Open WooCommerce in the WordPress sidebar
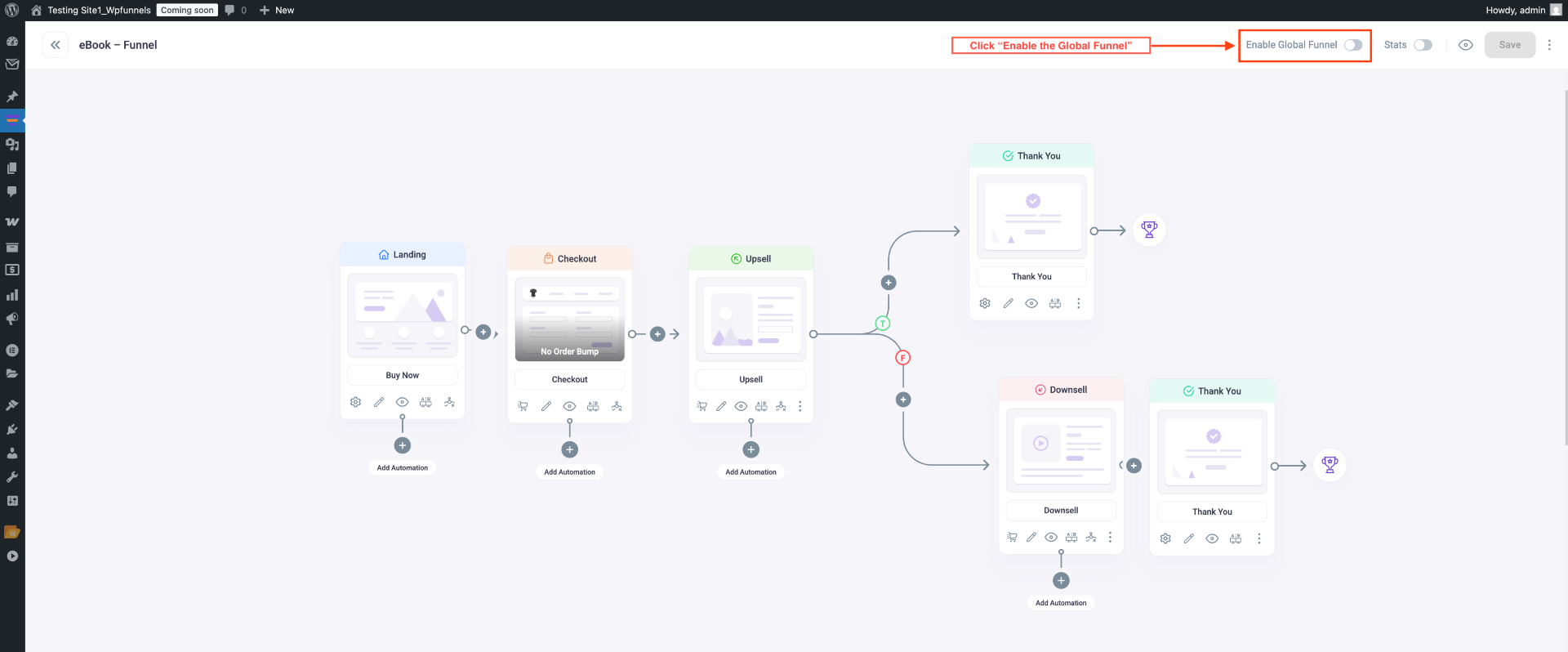This screenshot has height=652, width=1568. pyautogui.click(x=12, y=221)
